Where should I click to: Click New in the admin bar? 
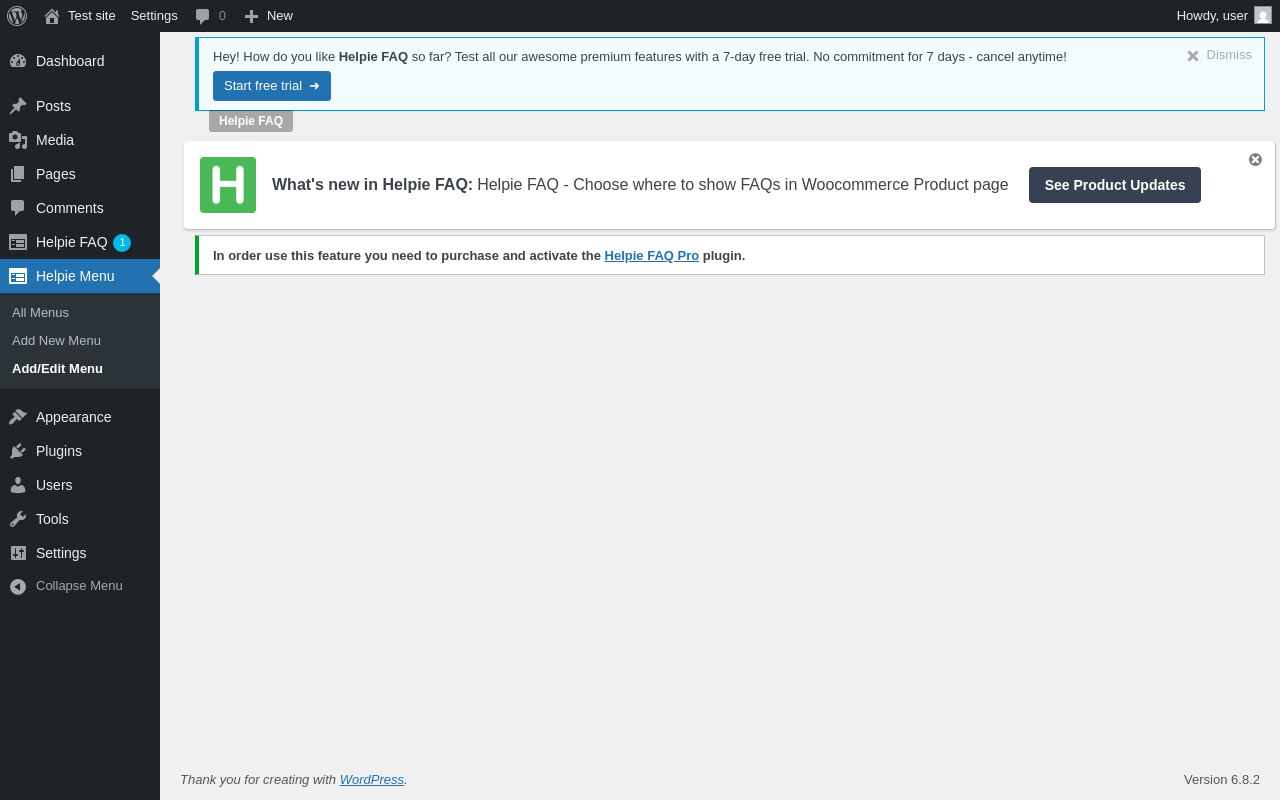click(280, 16)
